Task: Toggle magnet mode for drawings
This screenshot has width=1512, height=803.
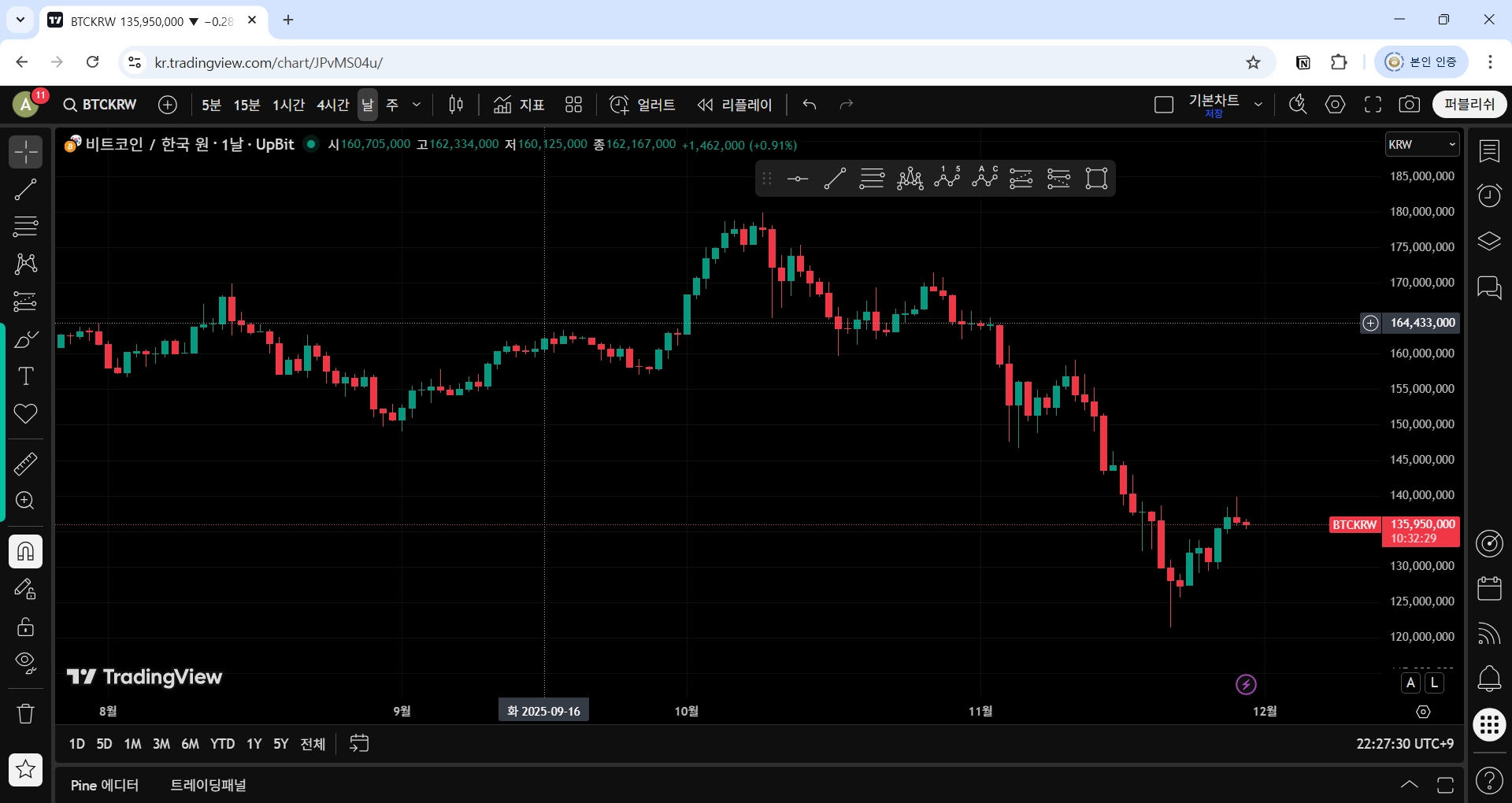Action: pos(26,551)
